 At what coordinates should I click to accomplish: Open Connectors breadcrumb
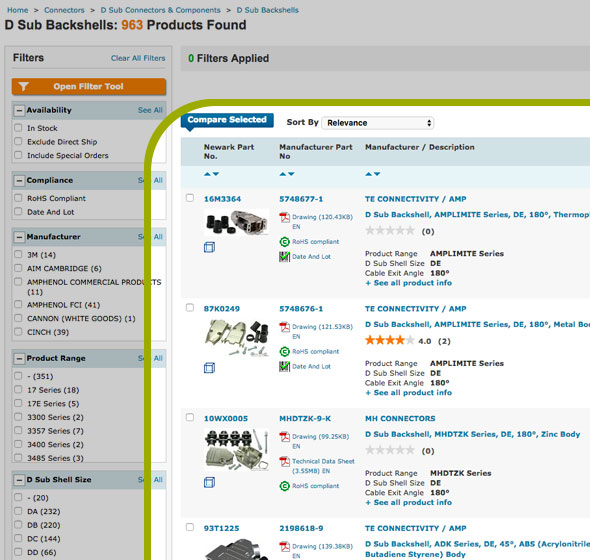(64, 10)
